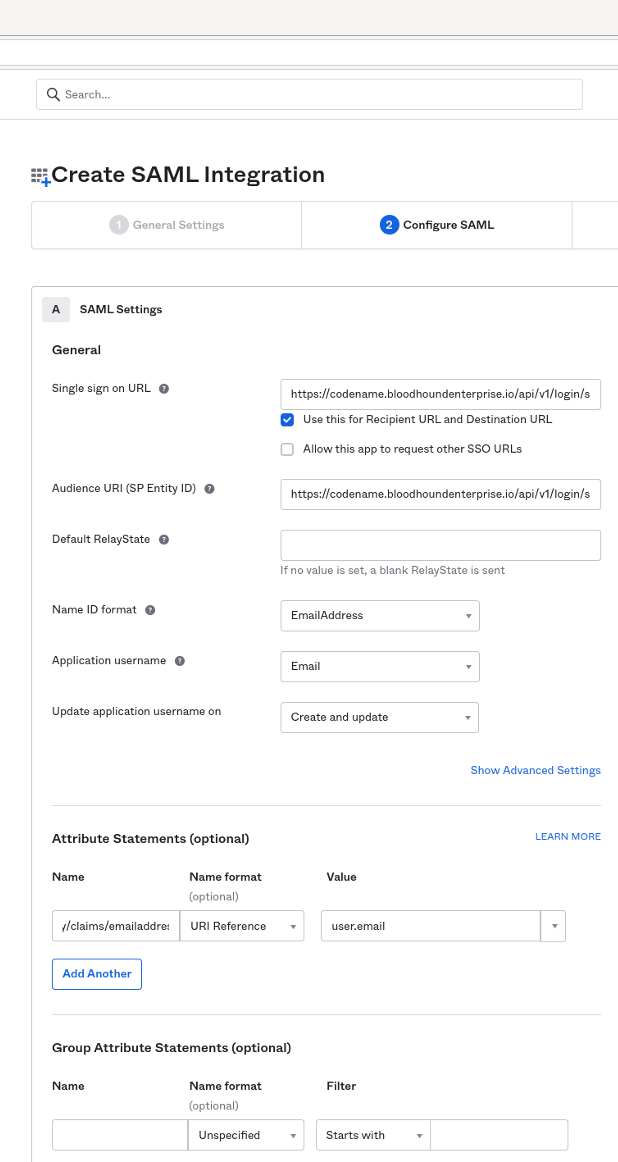Click the Create SAML Integration app grid icon
618x1162 pixels.
pos(41,176)
